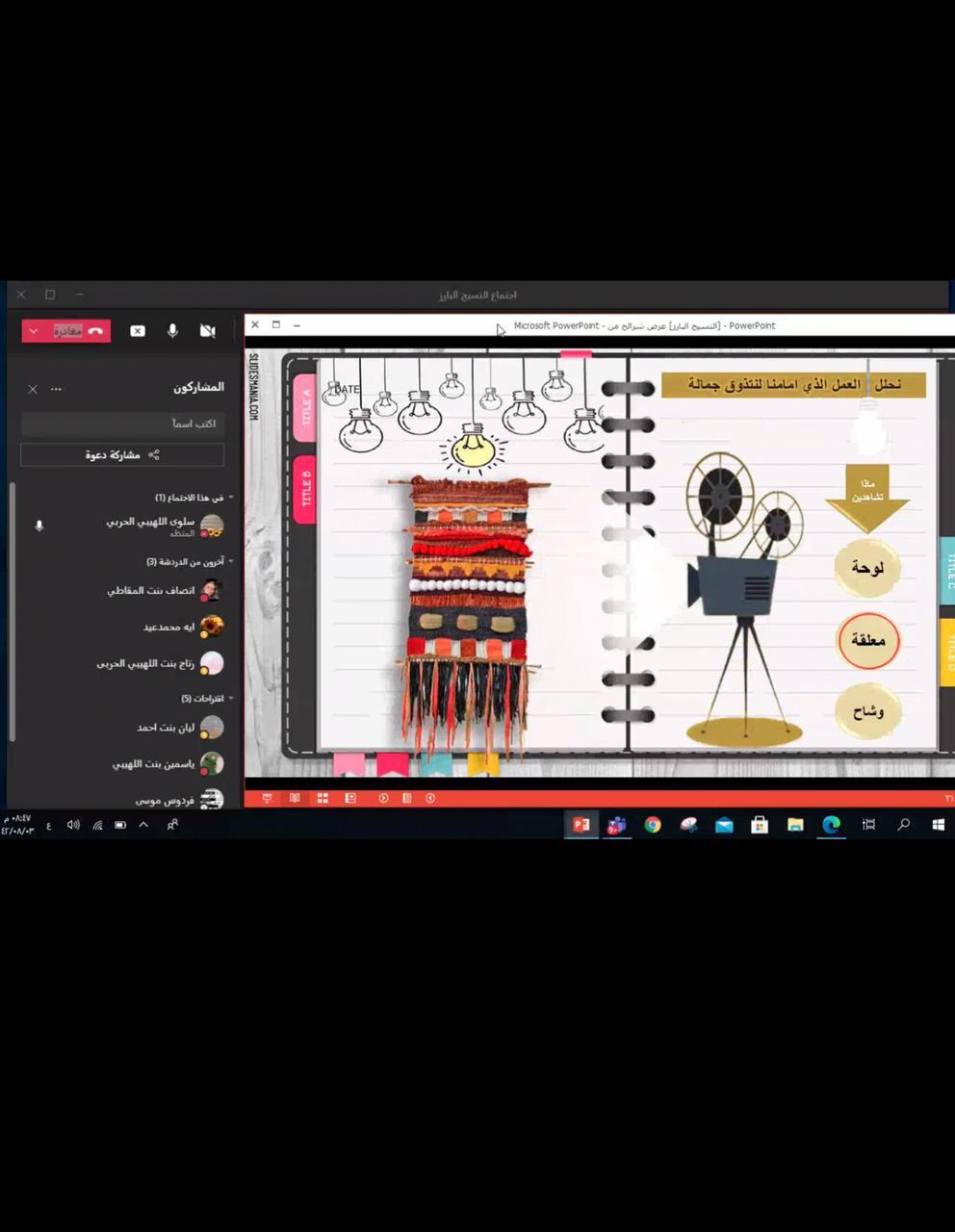Open the Mail app from the taskbar
This screenshot has width=955, height=1232.
click(724, 825)
